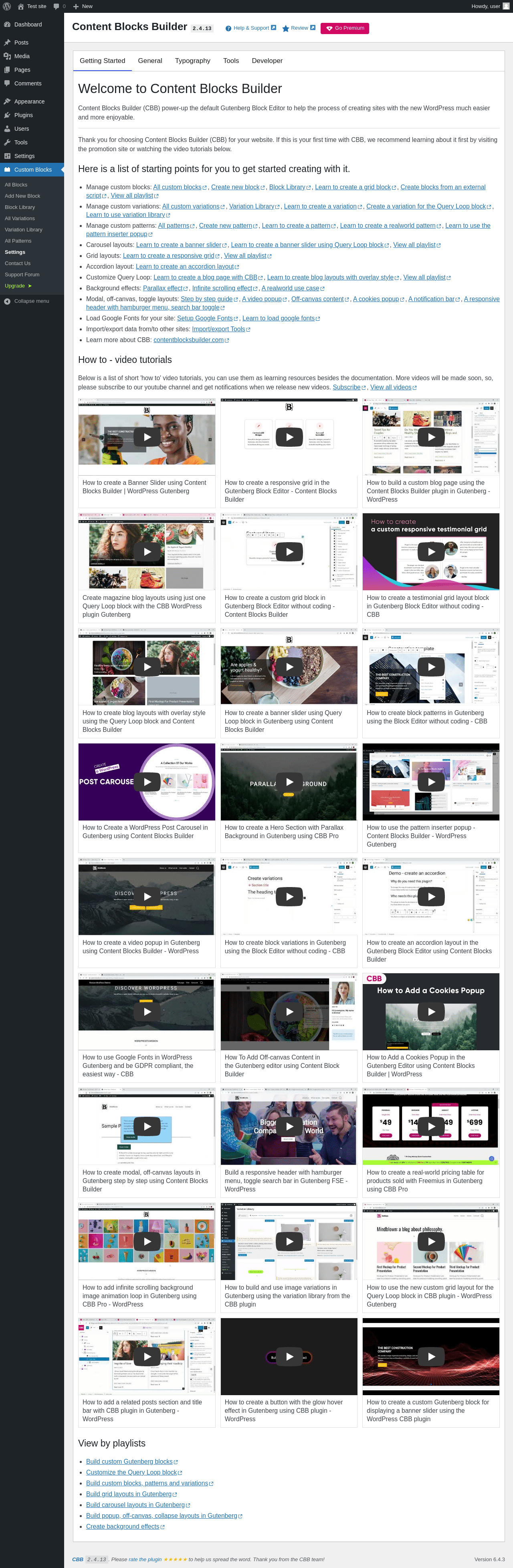
Task: Open the Import/export Tools link
Action: 221,329
